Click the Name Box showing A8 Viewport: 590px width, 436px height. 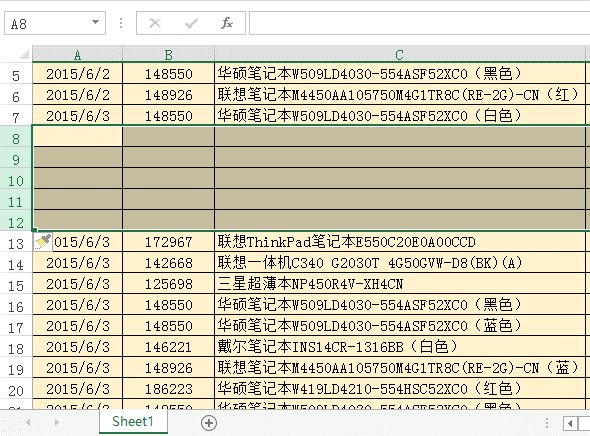point(55,23)
